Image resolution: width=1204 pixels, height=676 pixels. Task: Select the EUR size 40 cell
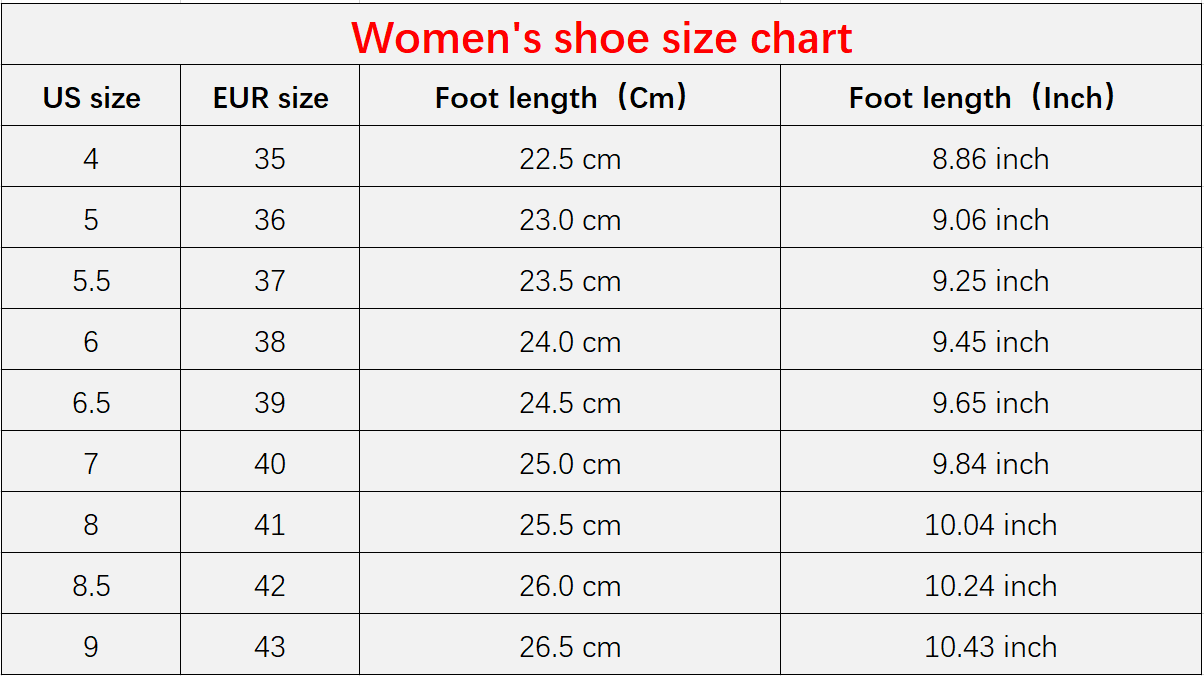coord(270,464)
